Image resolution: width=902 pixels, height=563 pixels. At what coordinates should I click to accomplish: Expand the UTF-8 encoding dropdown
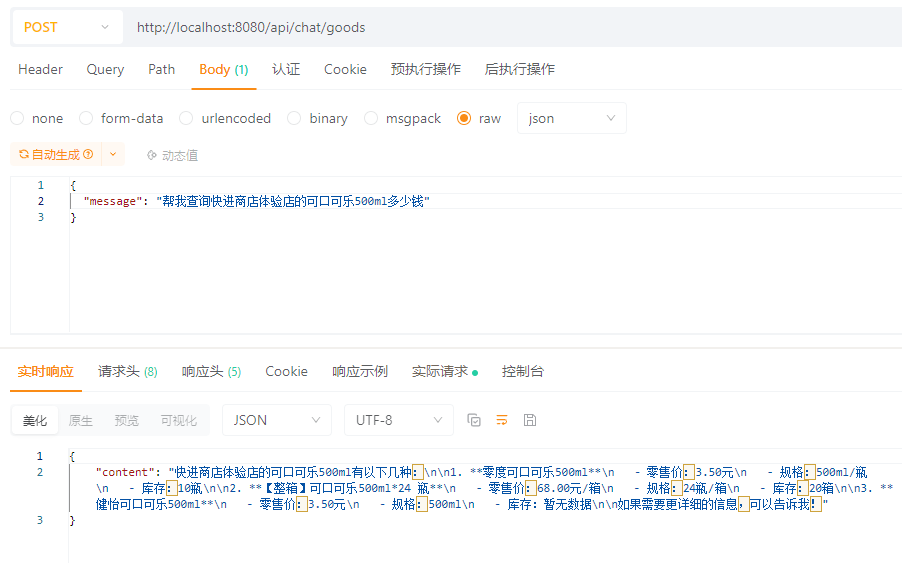tap(398, 420)
